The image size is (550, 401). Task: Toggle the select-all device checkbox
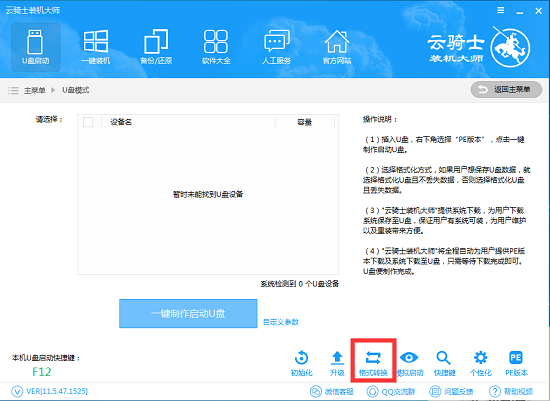[x=88, y=122]
